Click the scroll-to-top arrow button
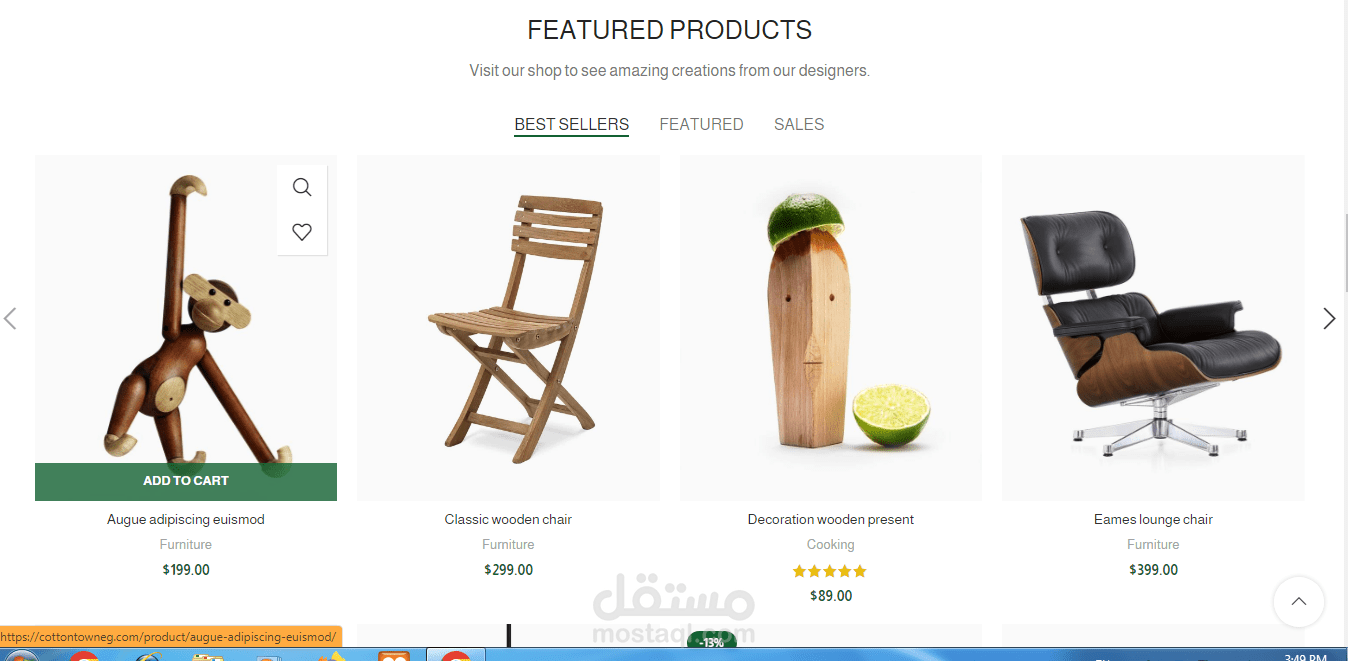 1299,602
